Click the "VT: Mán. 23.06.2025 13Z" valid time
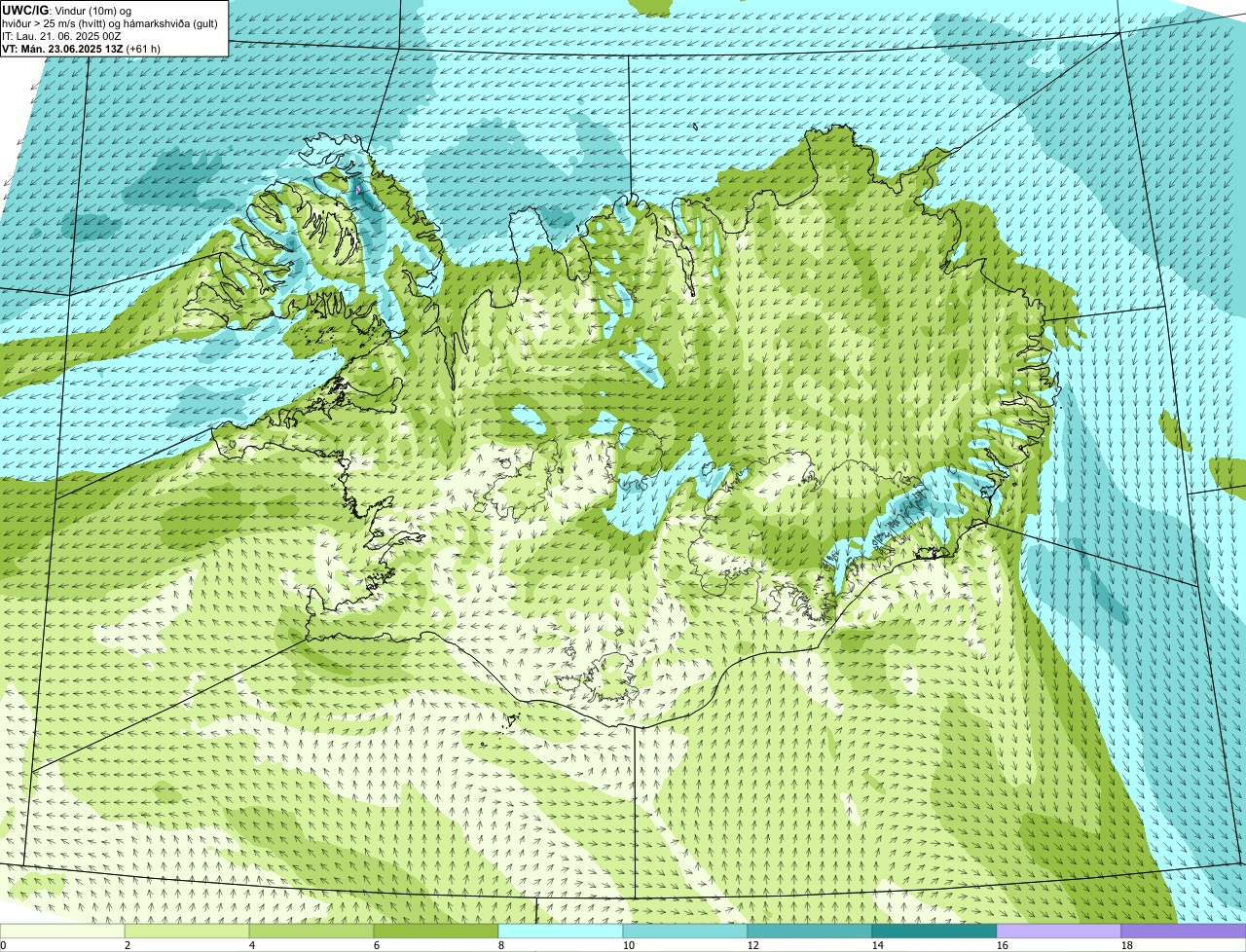The width and height of the screenshot is (1246, 952). [62, 49]
